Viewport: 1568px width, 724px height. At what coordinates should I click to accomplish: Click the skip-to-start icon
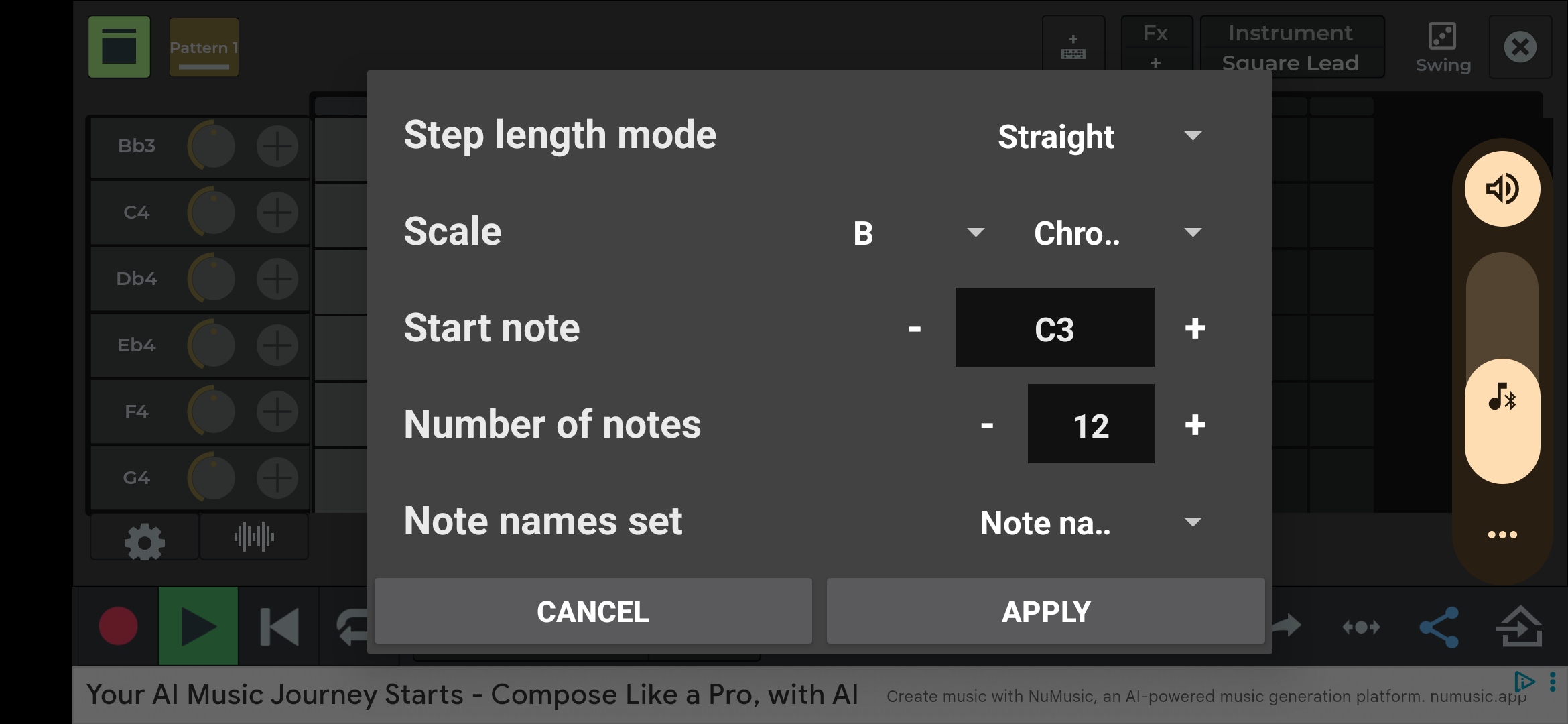point(279,627)
